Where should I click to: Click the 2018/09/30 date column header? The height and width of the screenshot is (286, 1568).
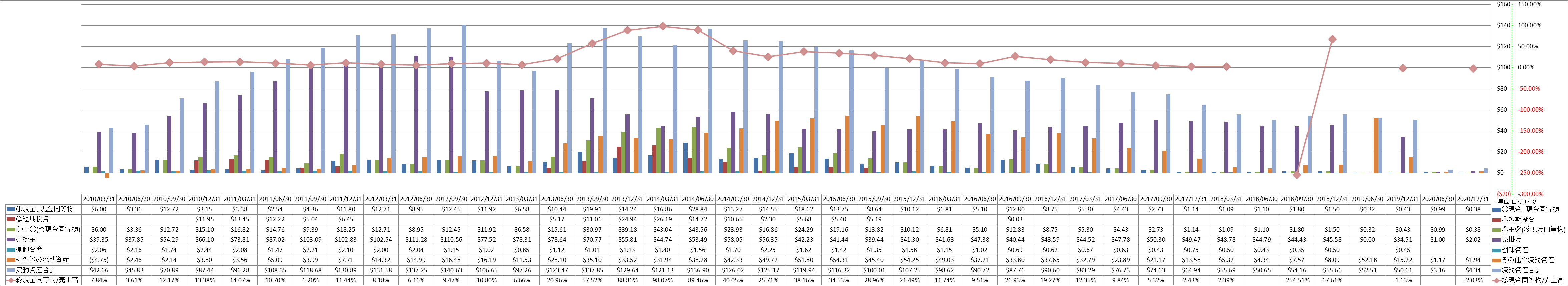point(1297,199)
